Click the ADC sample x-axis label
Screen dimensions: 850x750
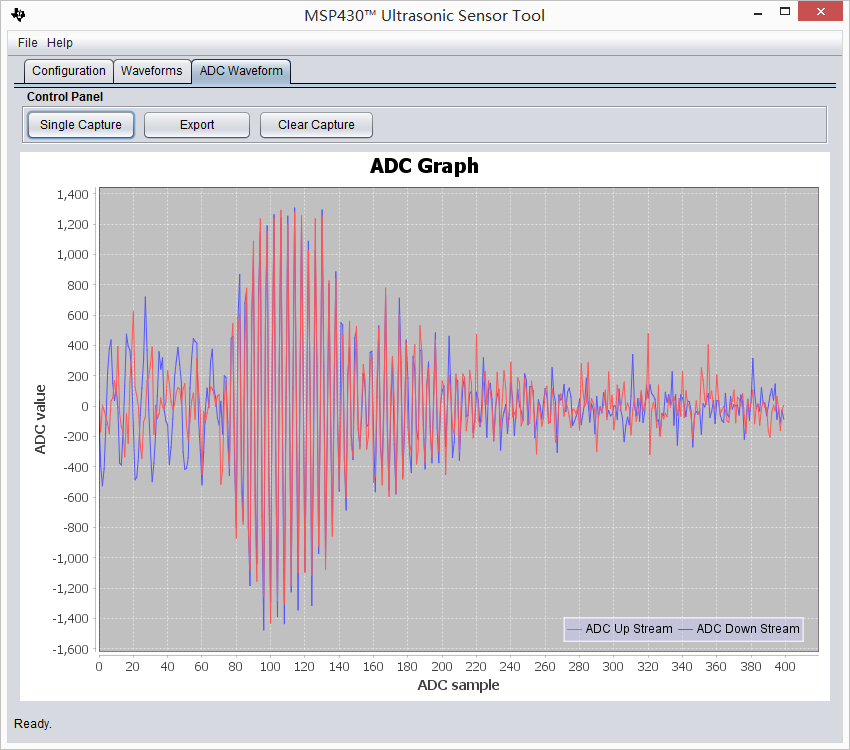pyautogui.click(x=458, y=685)
